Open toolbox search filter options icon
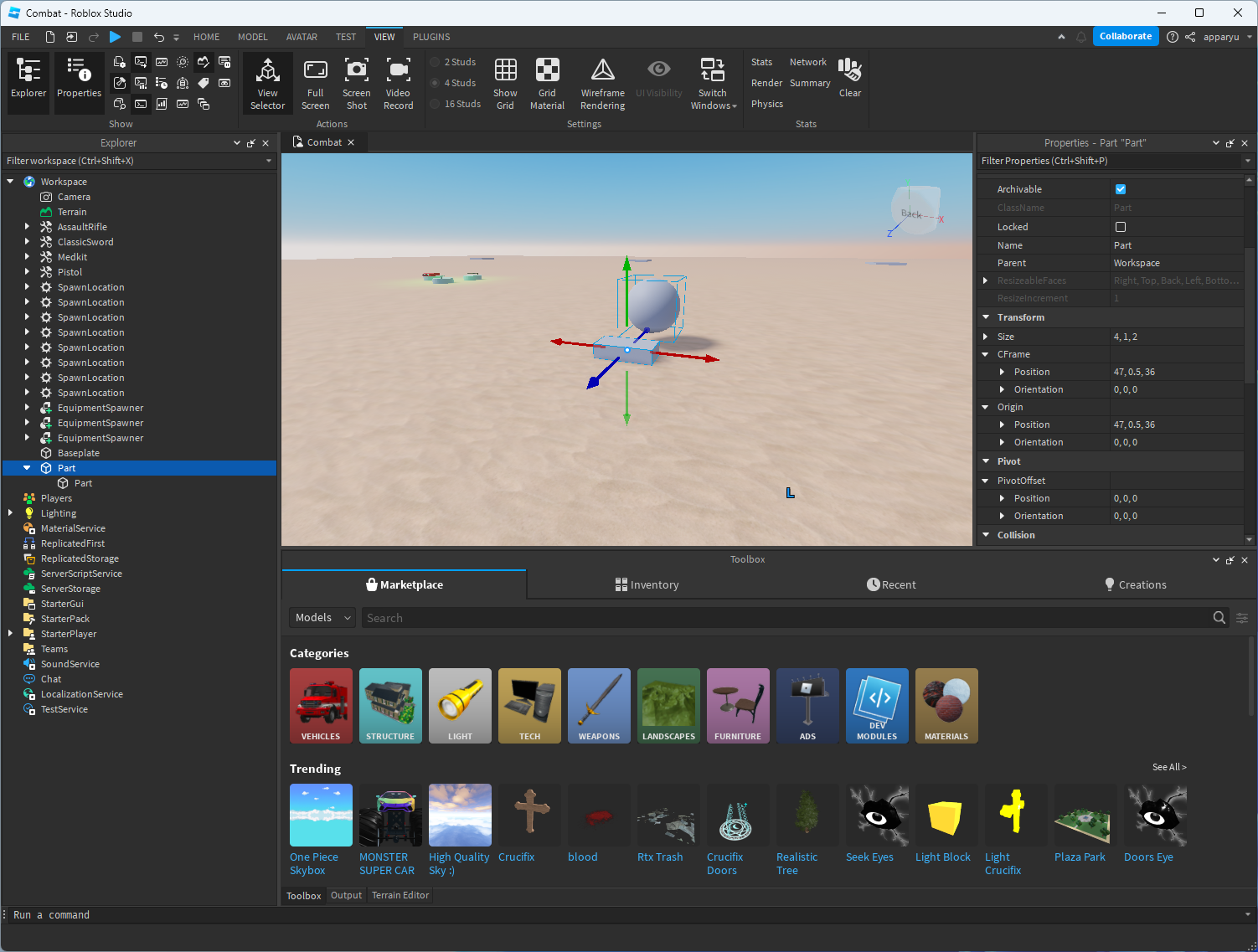Viewport: 1258px width, 952px height. pos(1242,618)
